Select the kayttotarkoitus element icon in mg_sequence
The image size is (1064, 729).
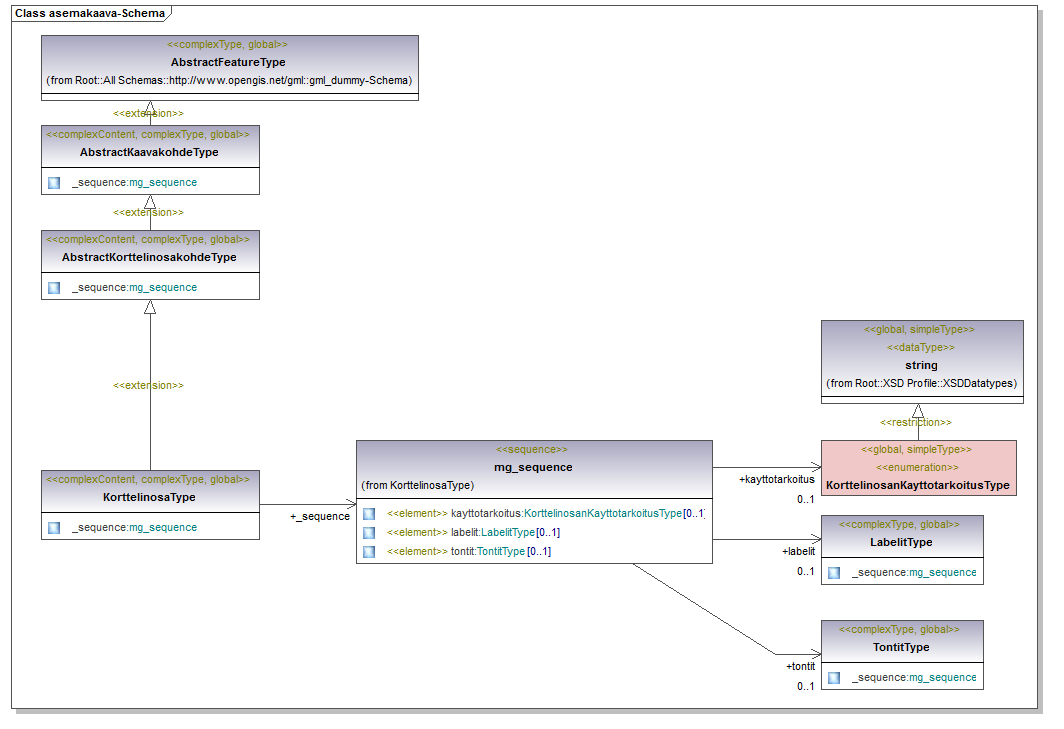(369, 514)
